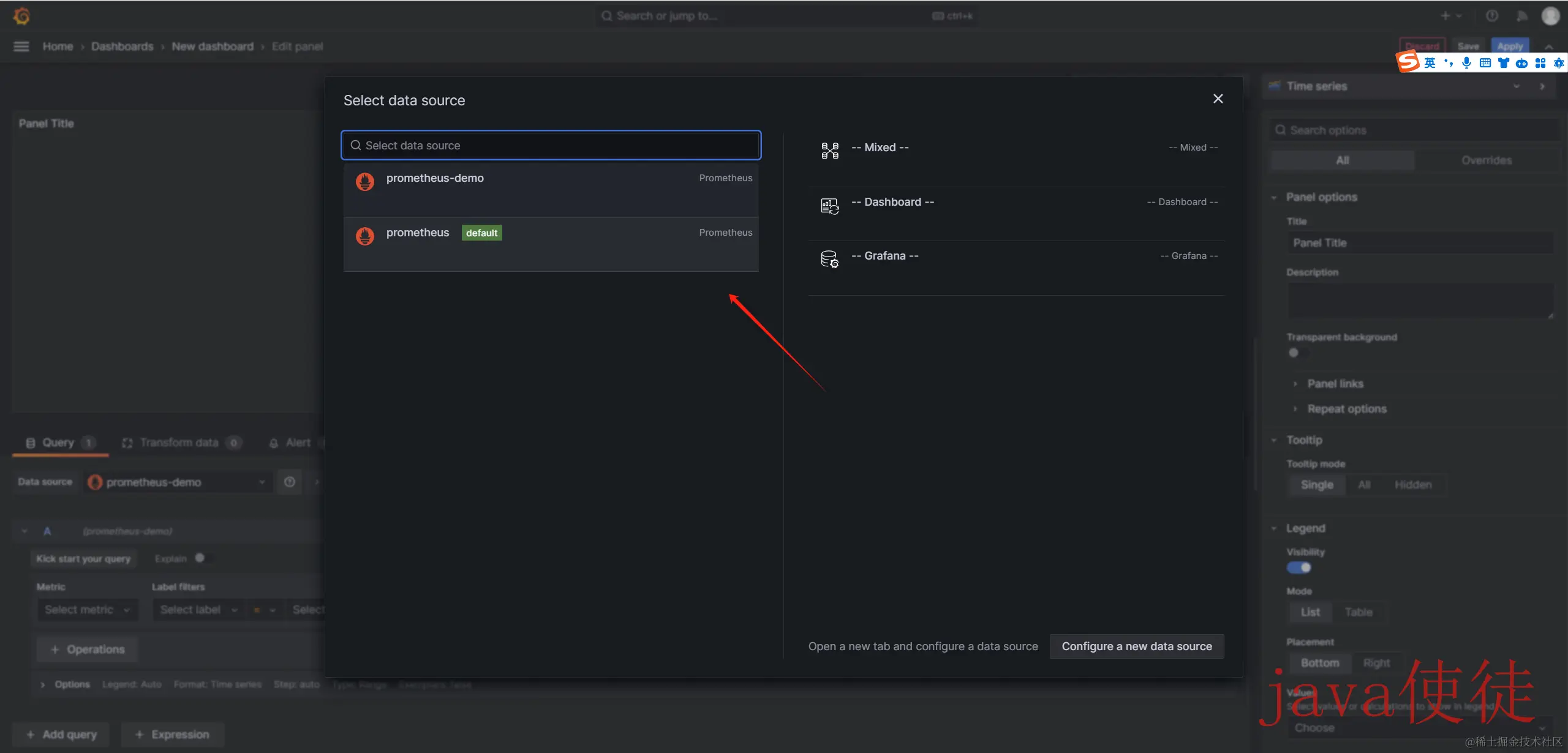
Task: Click the Dashboard data source icon
Action: (830, 206)
